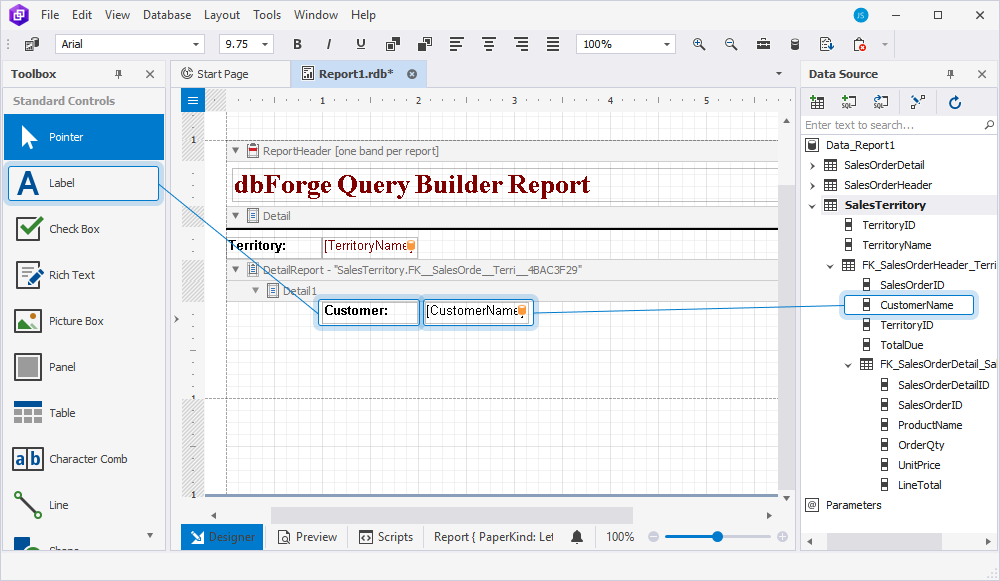Click the zoom slider handle in status bar
Screen dimensions: 1000x581
pos(717,536)
